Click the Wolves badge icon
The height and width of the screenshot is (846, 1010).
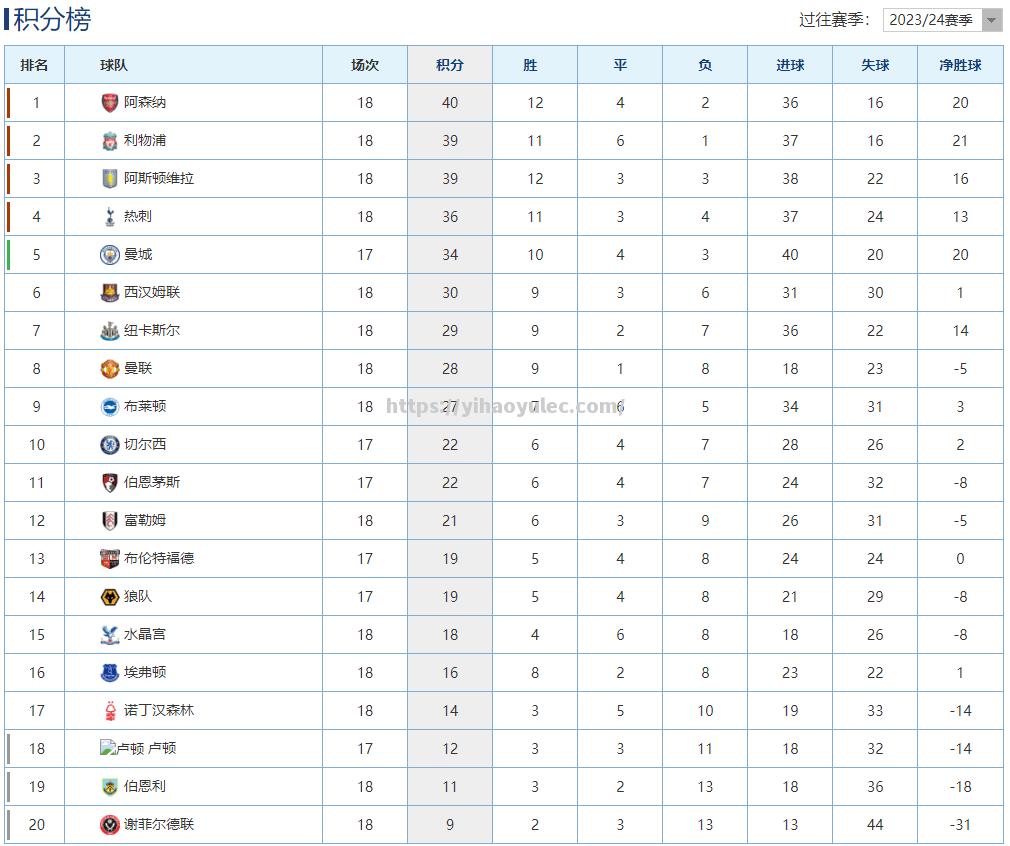pyautogui.click(x=110, y=597)
